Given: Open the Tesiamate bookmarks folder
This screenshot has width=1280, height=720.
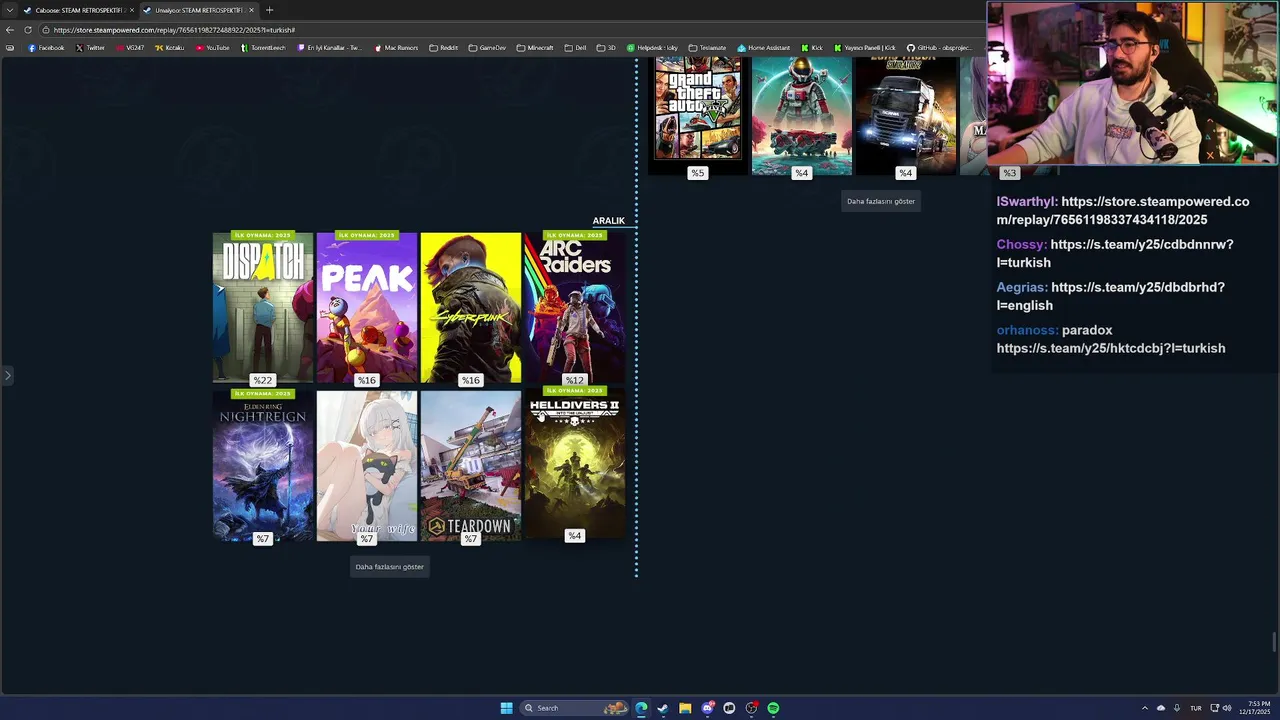Looking at the screenshot, I should click(708, 48).
